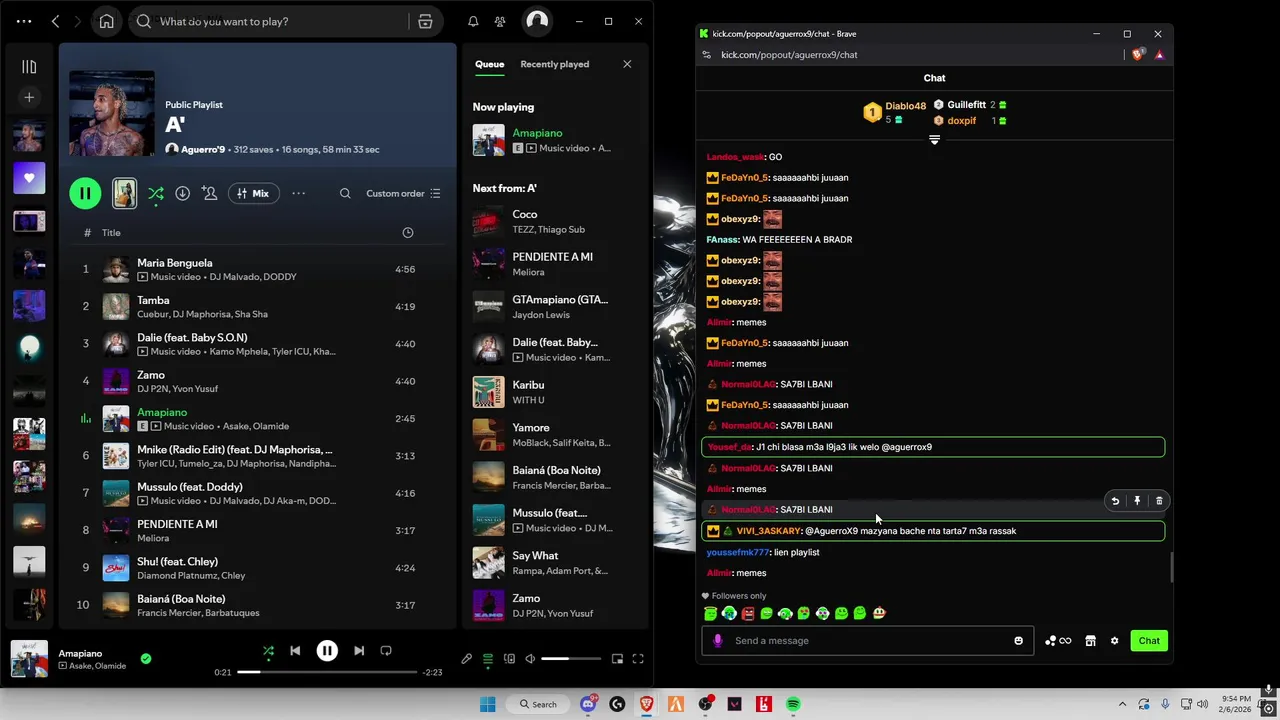Image resolution: width=1280 pixels, height=720 pixels.
Task: Open Liked Songs in sidebar
Action: point(29,178)
